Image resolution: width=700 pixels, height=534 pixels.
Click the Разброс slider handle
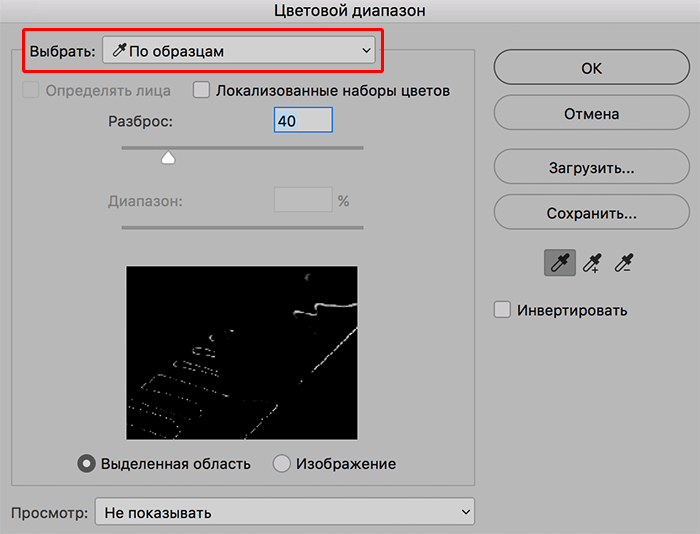pos(168,158)
